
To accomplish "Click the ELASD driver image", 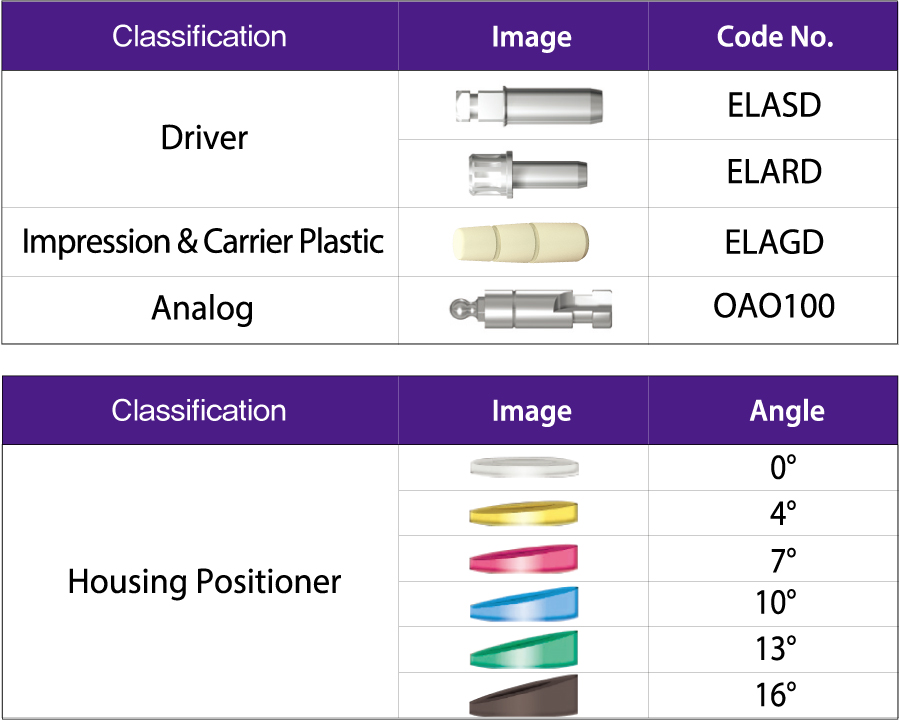I will point(526,105).
